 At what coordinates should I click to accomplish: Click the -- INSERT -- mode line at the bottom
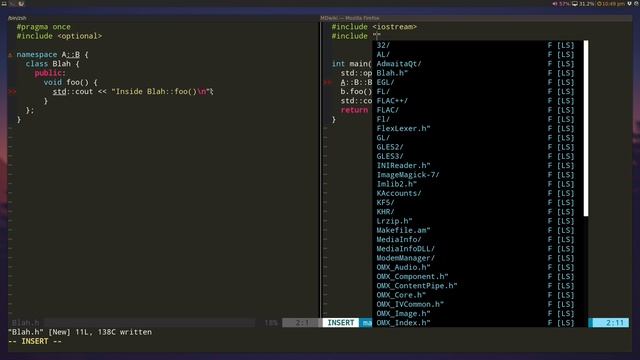(x=35, y=341)
